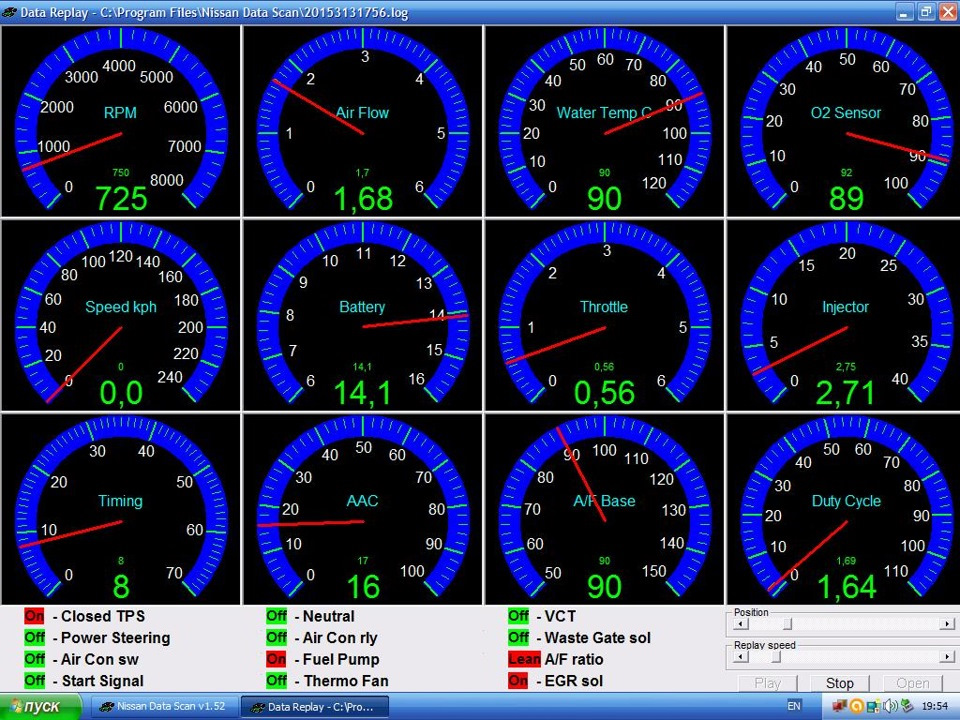Click the Air Con sw Off indicator
Viewport: 960px width, 720px height.
tap(34, 659)
